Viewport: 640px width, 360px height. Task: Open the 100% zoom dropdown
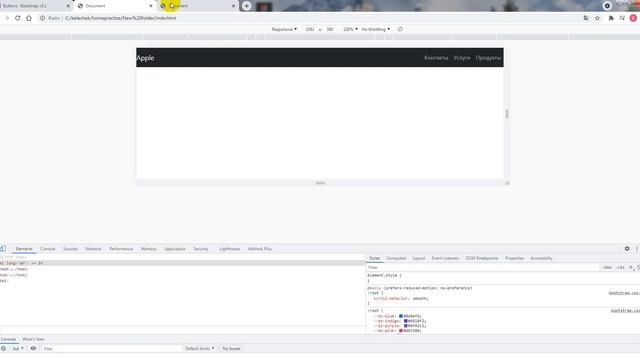click(350, 29)
